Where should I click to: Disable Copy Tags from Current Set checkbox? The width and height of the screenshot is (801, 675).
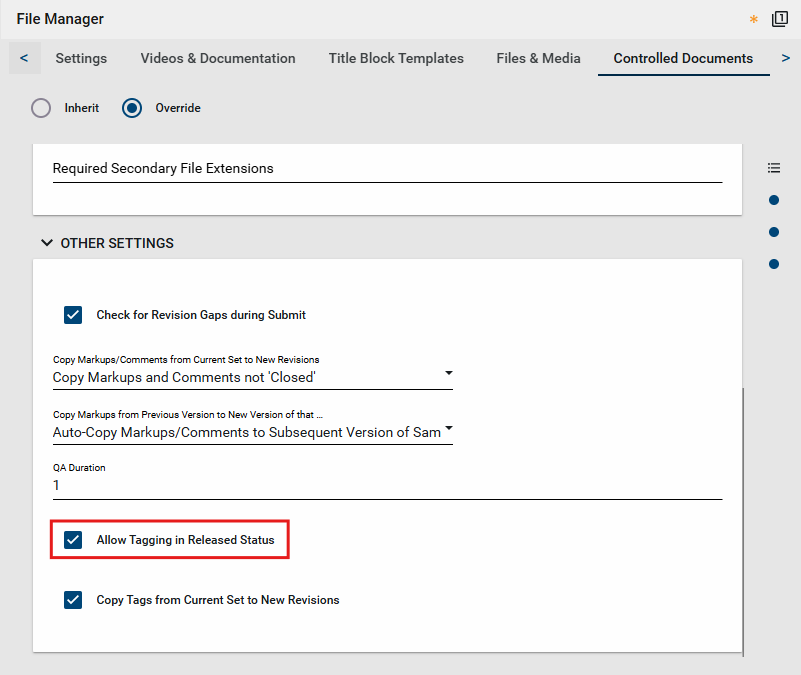(x=73, y=600)
